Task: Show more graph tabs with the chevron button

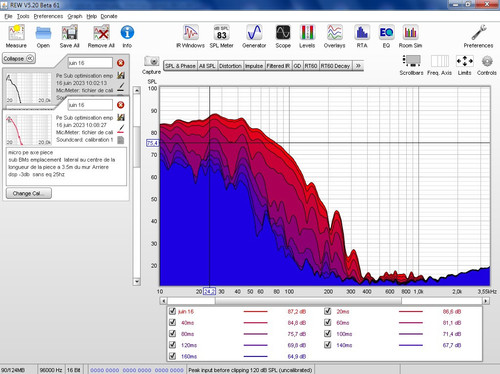Action: 358,66
